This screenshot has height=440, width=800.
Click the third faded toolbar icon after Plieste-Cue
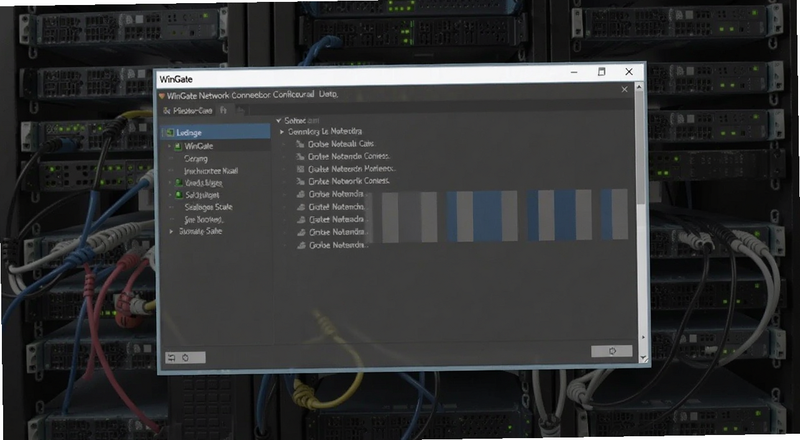click(241, 110)
